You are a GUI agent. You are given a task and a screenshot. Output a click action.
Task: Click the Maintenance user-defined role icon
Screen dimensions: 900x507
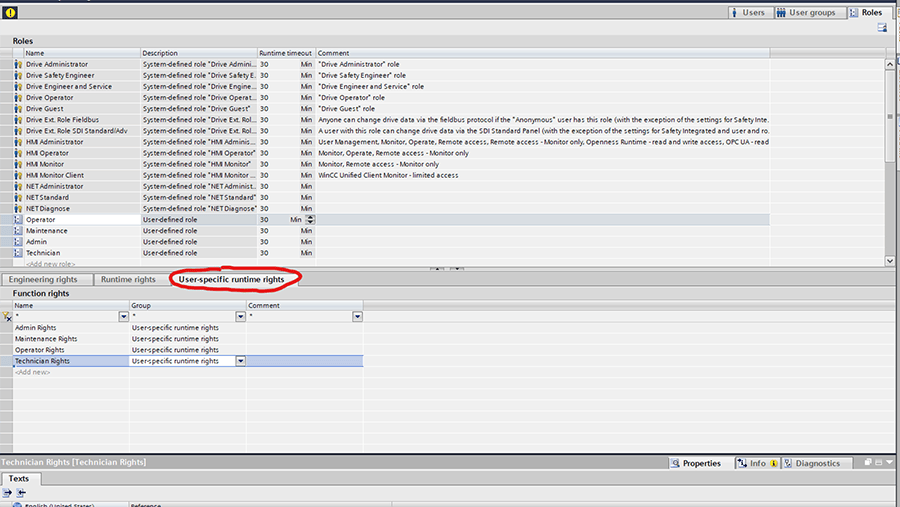coord(18,231)
